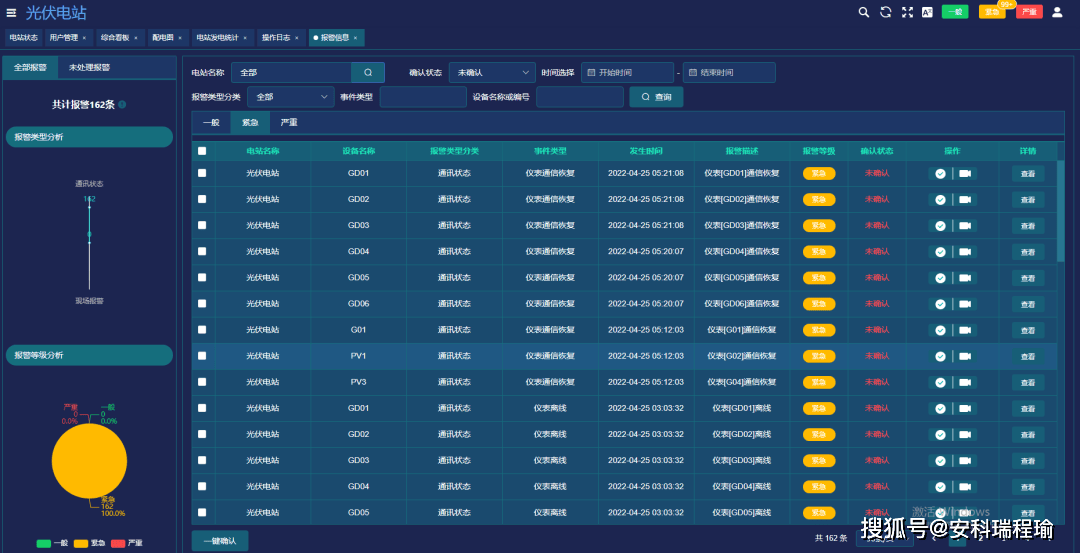Confirm alarm in GD02 05:21:08 row
Image resolution: width=1080 pixels, height=553 pixels.
coord(940,200)
